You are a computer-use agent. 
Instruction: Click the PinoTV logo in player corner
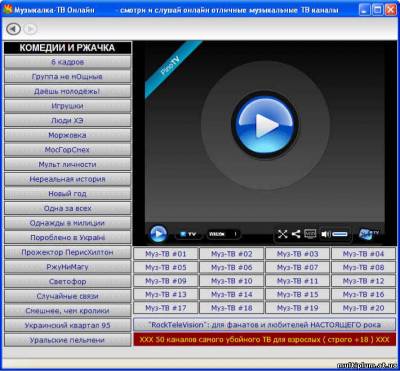369,234
